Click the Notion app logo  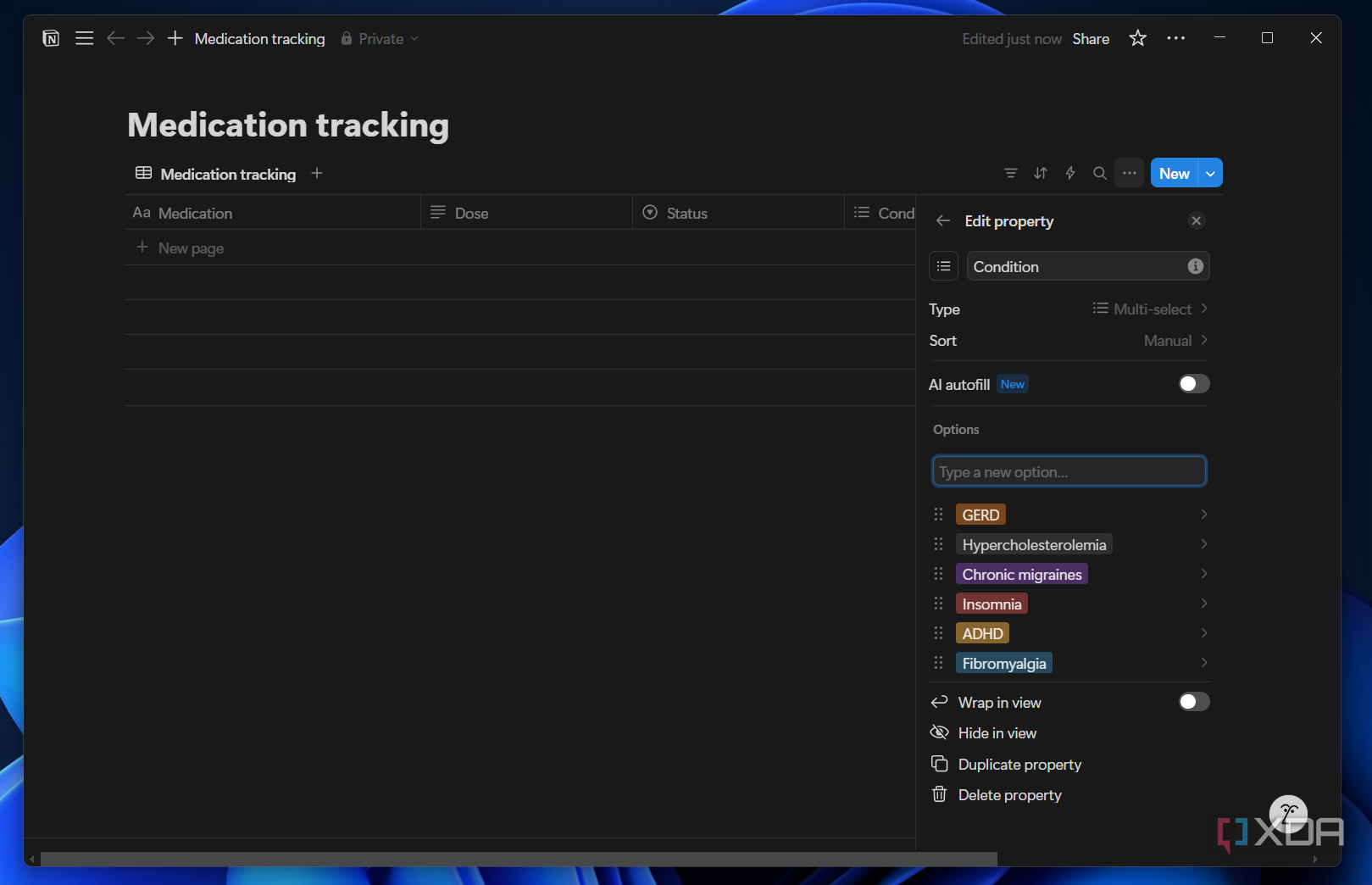(51, 38)
